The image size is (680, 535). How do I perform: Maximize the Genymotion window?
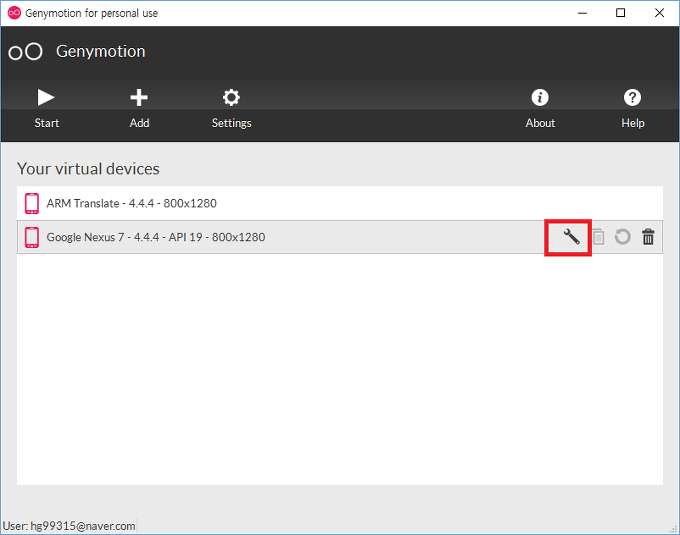(621, 13)
